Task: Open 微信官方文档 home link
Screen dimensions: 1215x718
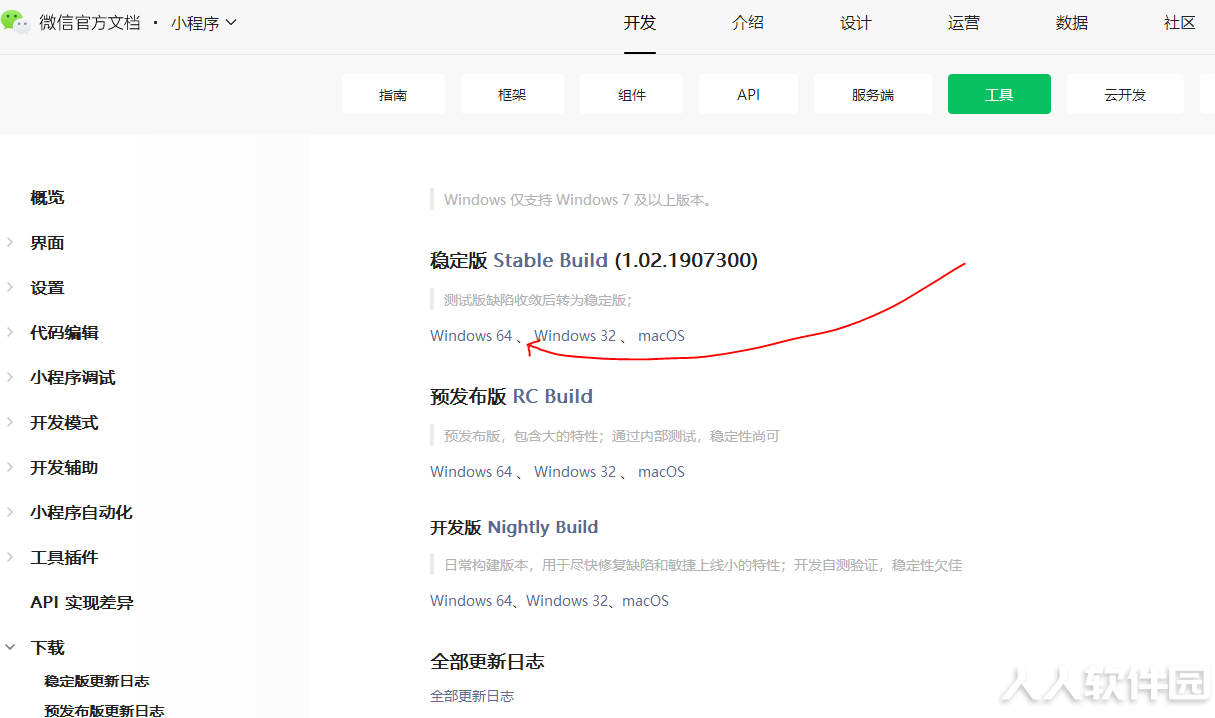Action: pyautogui.click(x=89, y=22)
